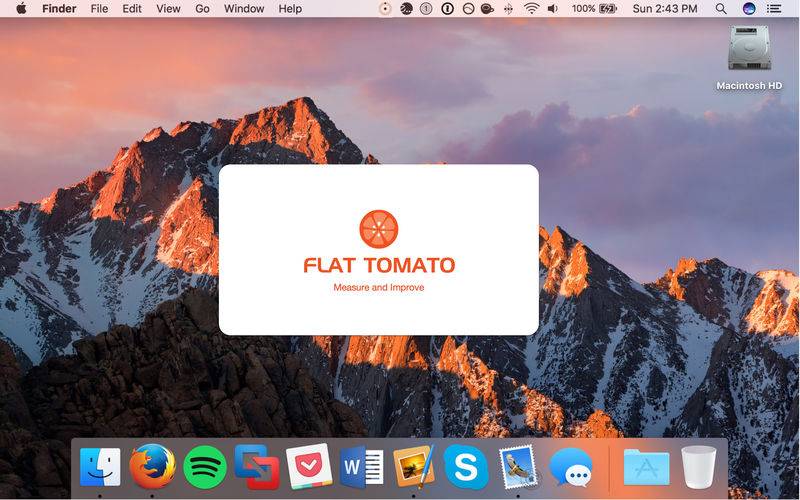Viewport: 800px width, 500px height.
Task: Launch Firefox from the Dock
Action: [x=152, y=466]
